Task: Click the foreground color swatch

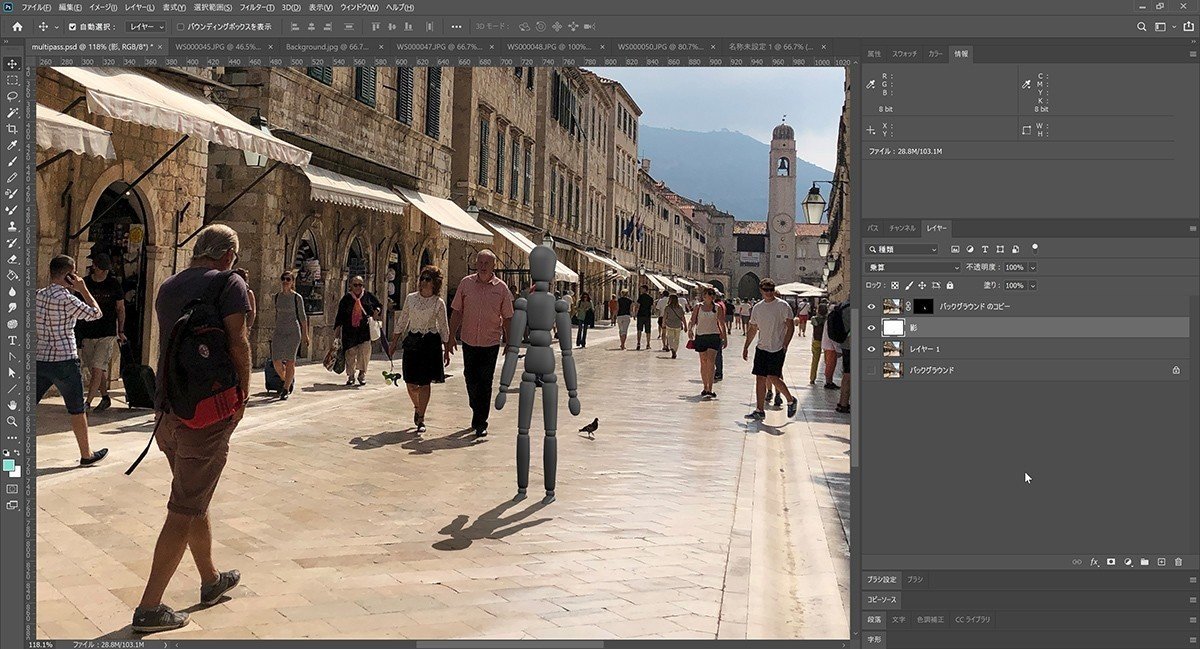Action: 9,466
